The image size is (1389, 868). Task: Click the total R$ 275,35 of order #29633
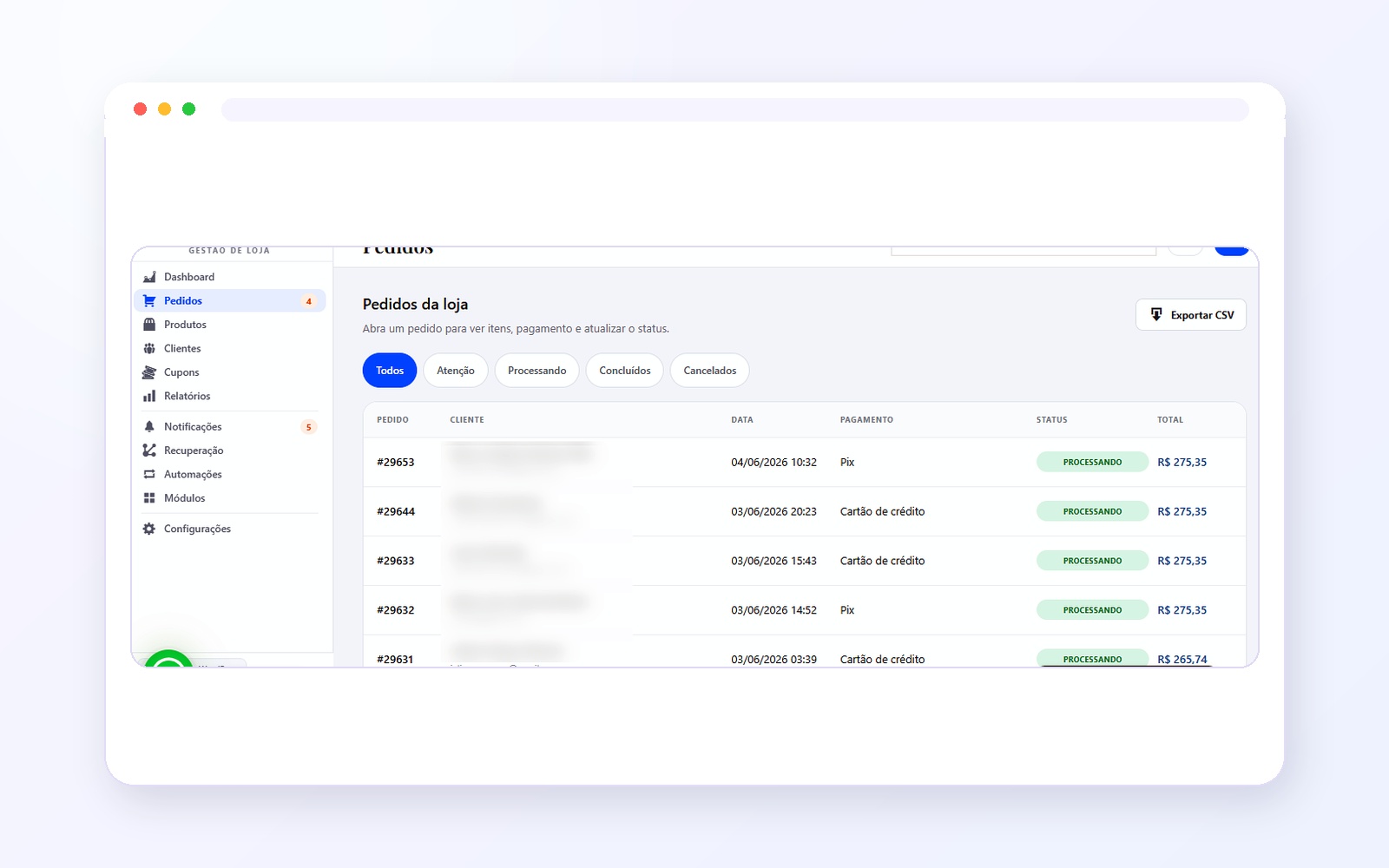pyautogui.click(x=1182, y=562)
